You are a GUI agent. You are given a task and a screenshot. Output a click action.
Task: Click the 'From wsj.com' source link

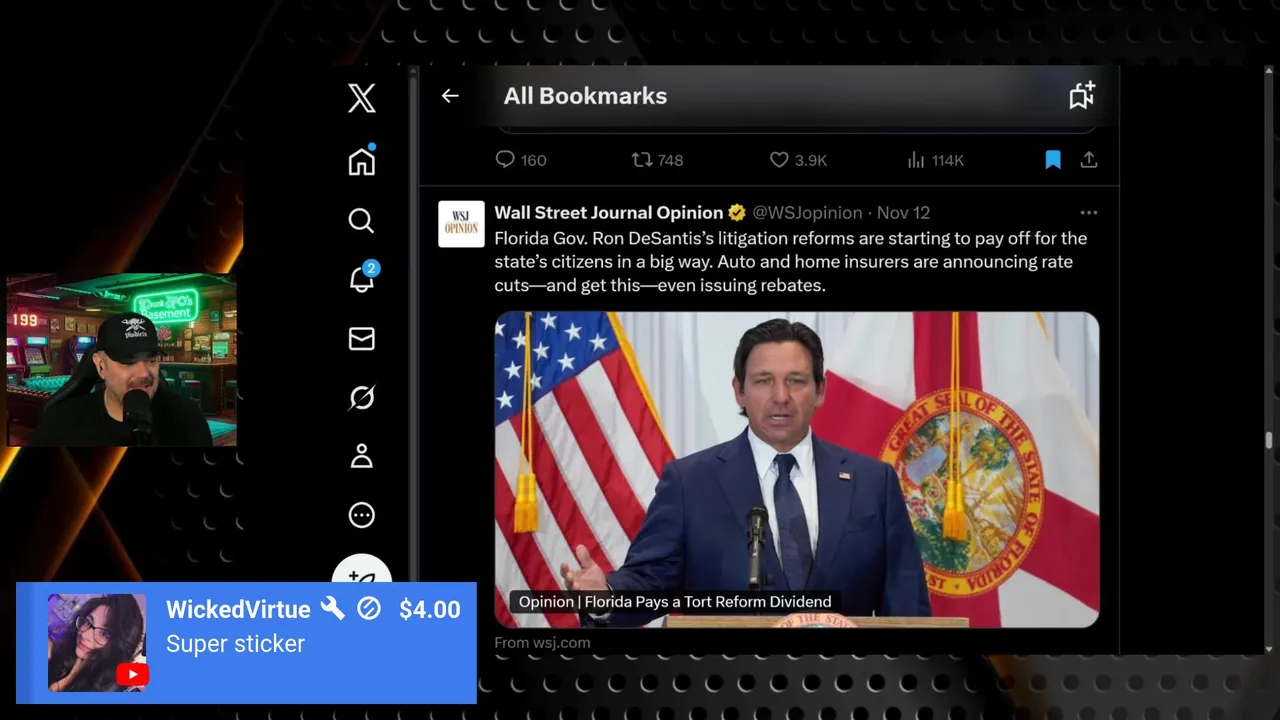(542, 642)
